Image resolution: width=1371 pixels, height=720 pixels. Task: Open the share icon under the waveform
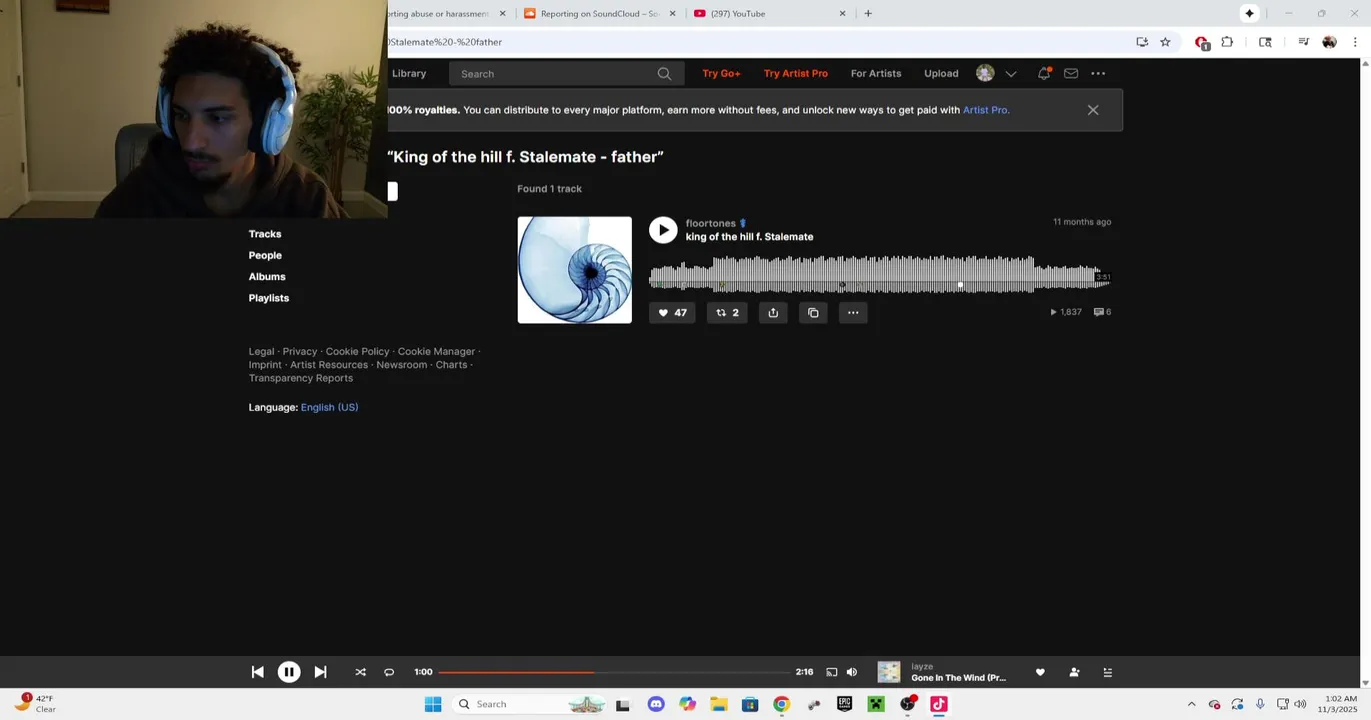pos(773,313)
